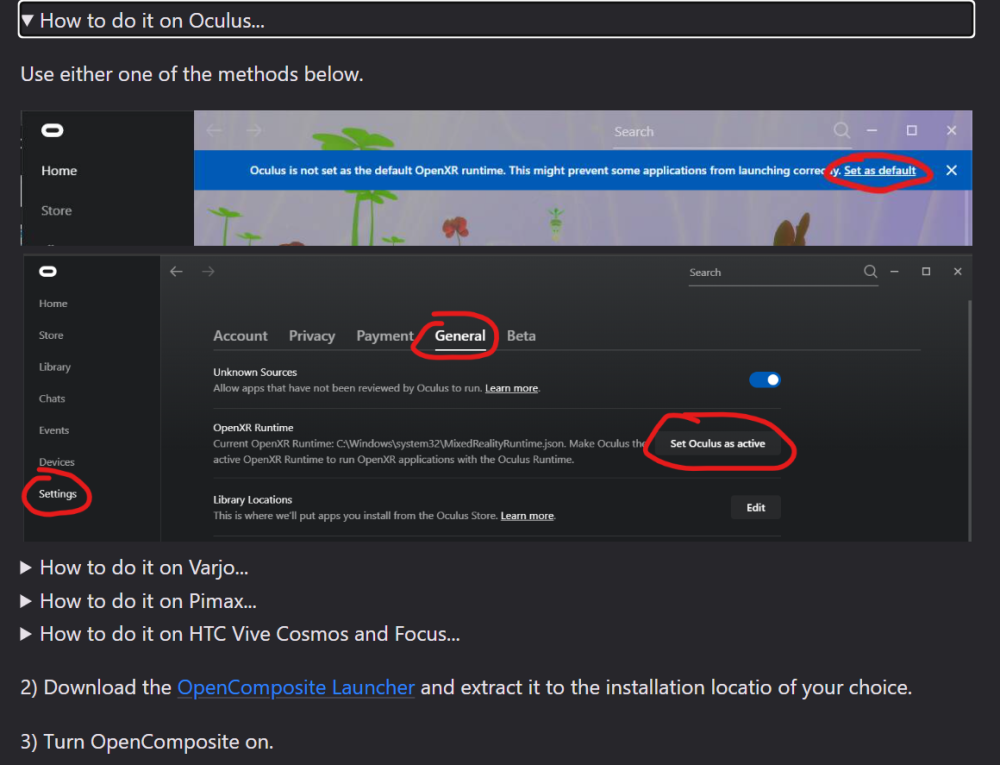This screenshot has height=765, width=1000.
Task: Switch to the Payment tab
Action: (385, 336)
